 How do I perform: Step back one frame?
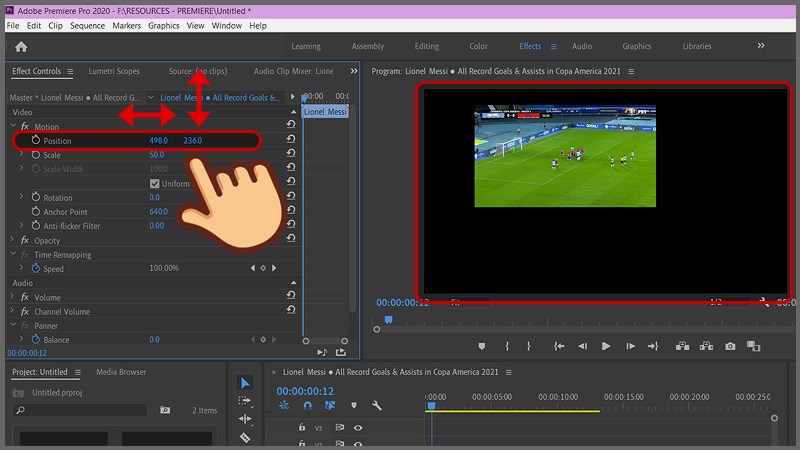pos(582,346)
